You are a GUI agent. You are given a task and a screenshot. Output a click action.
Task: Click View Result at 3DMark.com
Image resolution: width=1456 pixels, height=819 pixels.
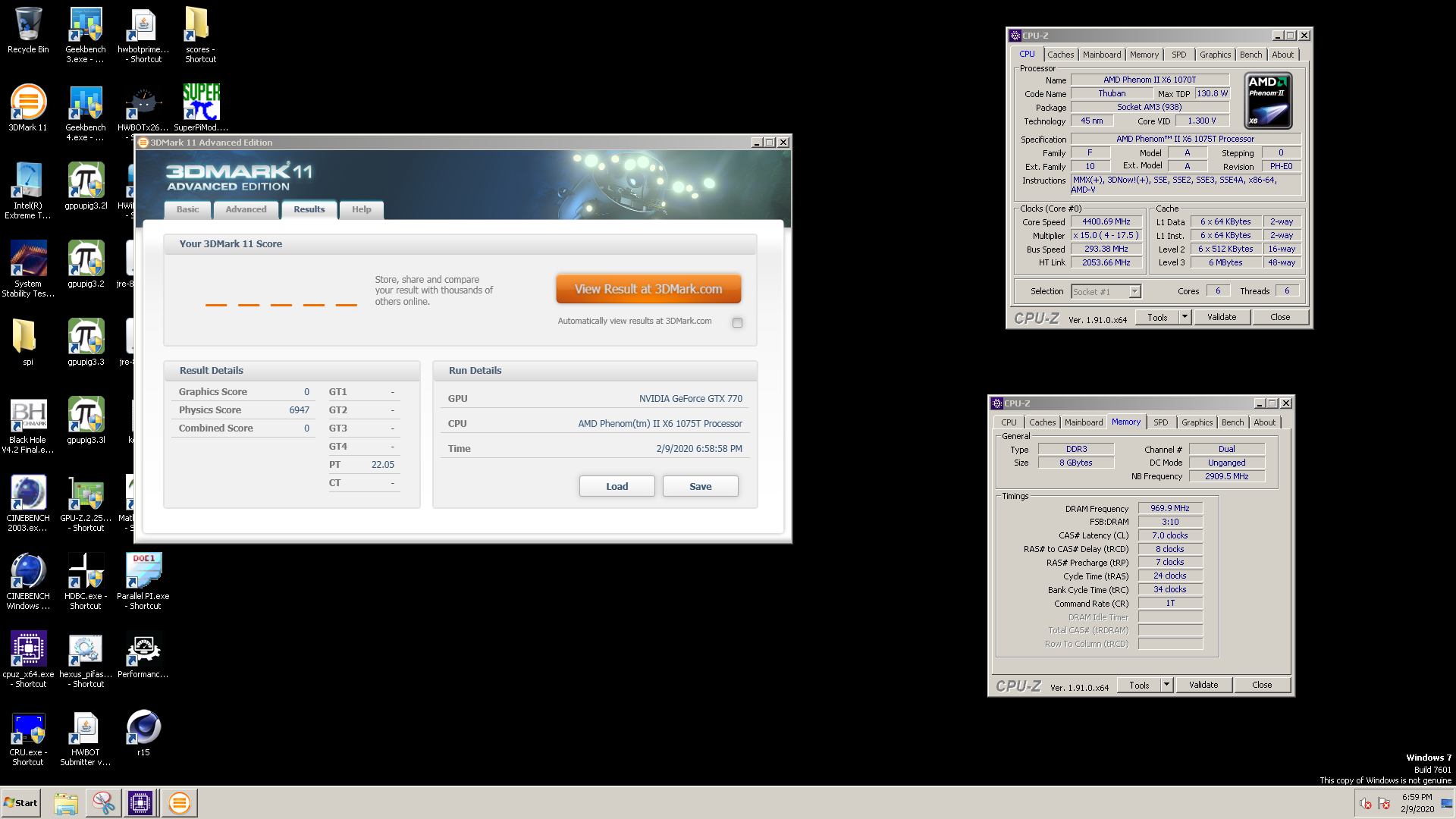coord(648,289)
